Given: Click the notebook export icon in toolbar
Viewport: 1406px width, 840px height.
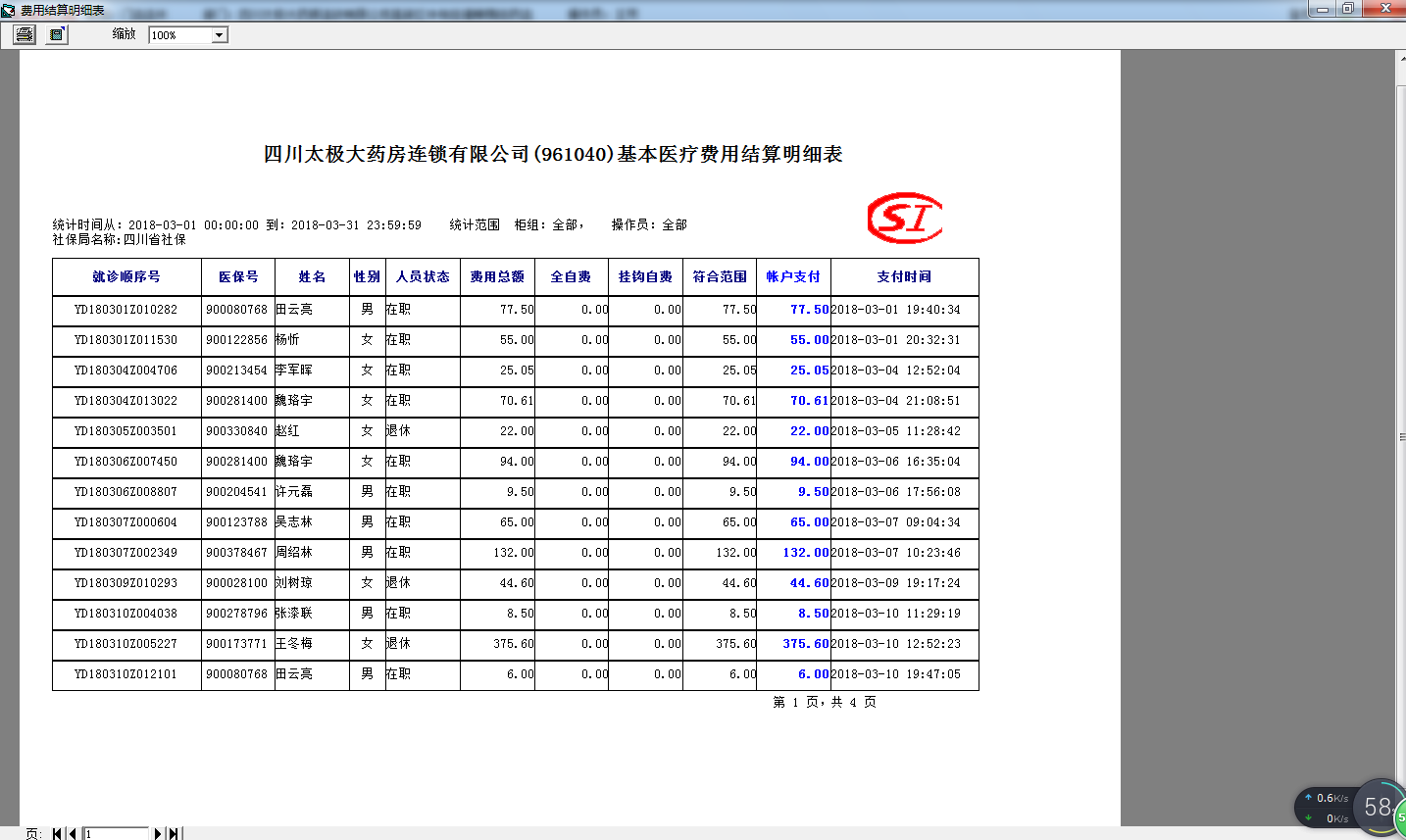Looking at the screenshot, I should pyautogui.click(x=58, y=34).
